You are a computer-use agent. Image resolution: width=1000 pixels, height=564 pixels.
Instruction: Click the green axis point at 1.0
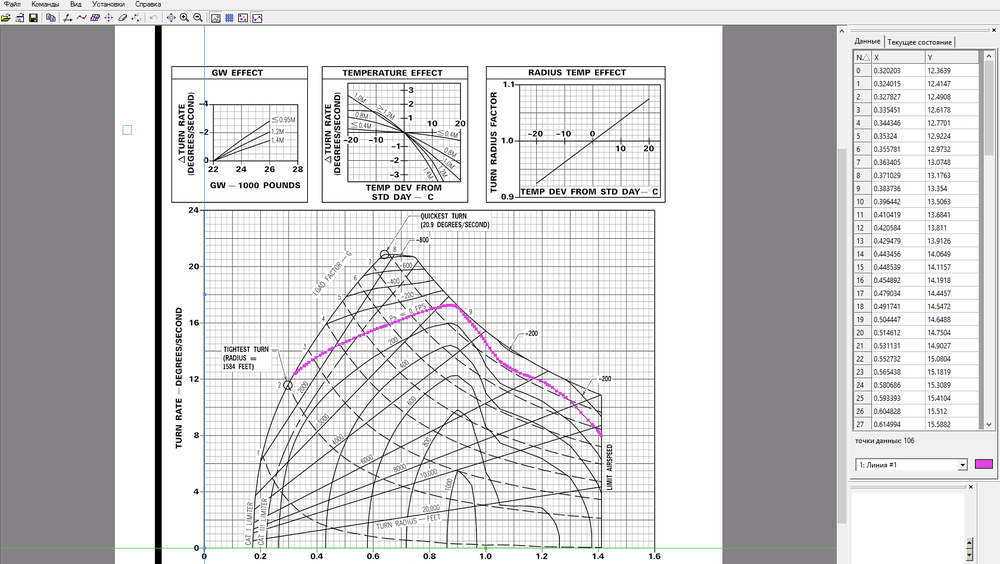pyautogui.click(x=485, y=548)
